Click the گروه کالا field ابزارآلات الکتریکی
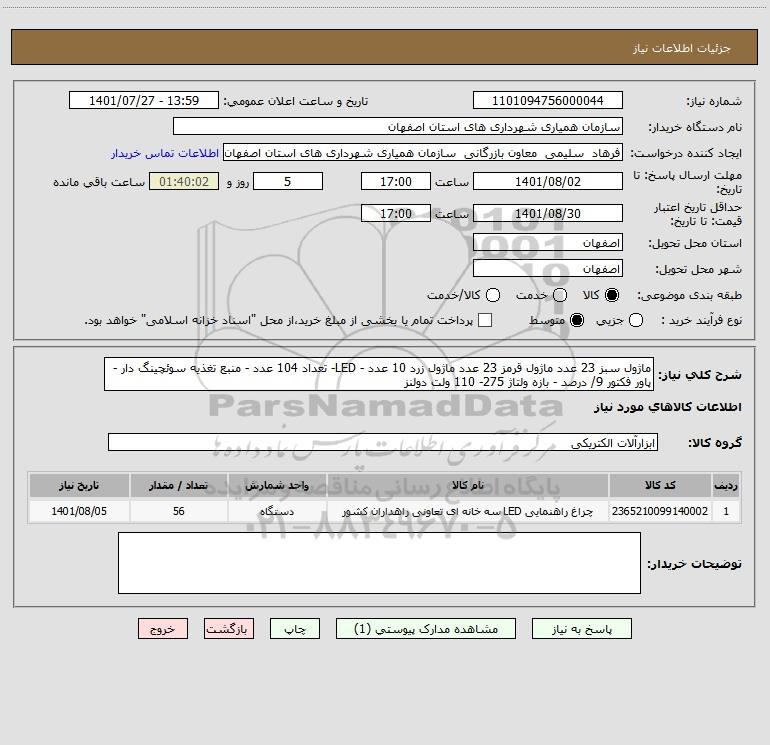Viewport: 770px width, 745px height. pos(383,442)
